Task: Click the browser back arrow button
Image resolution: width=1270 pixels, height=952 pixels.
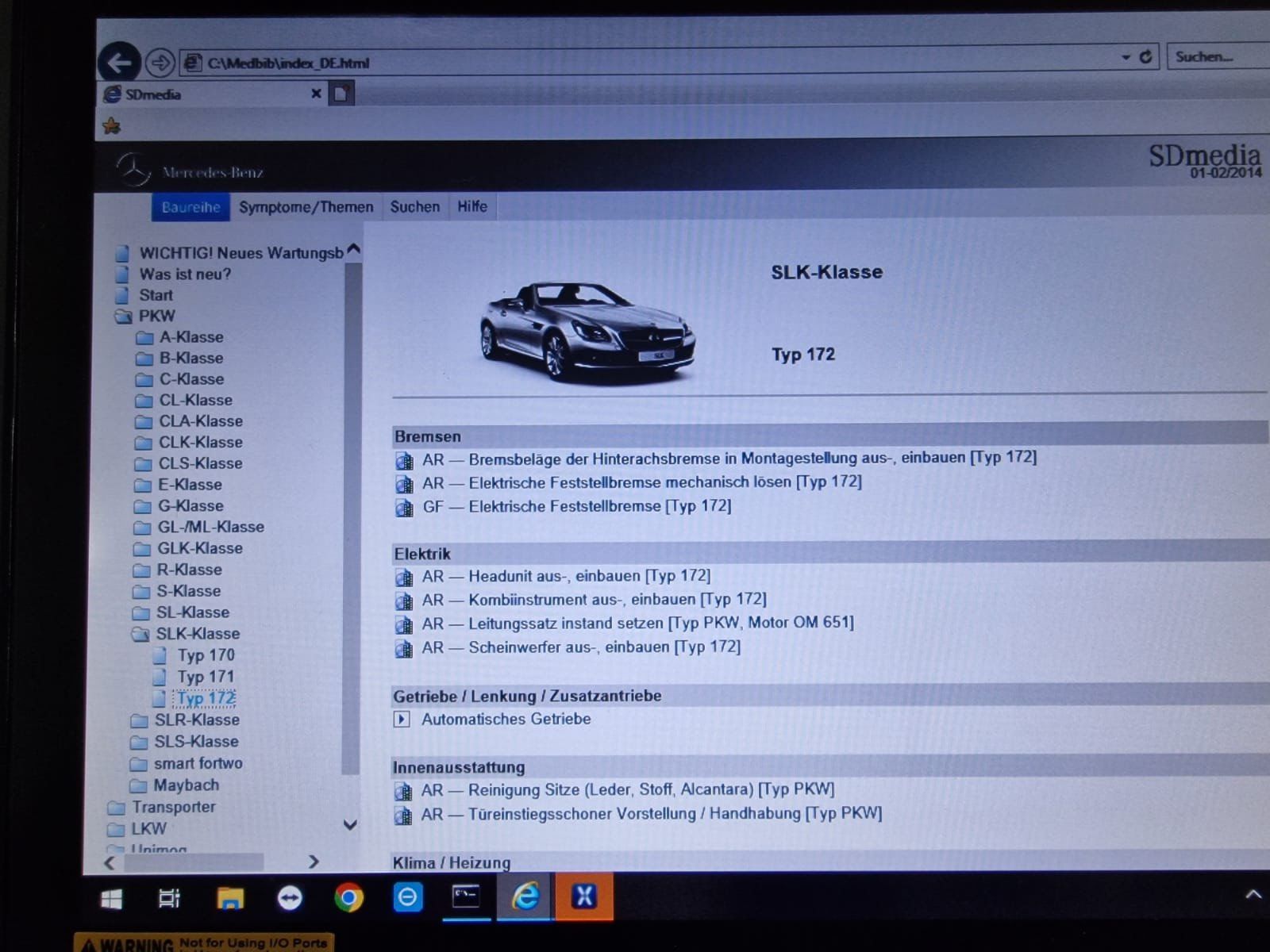Action: [x=119, y=62]
